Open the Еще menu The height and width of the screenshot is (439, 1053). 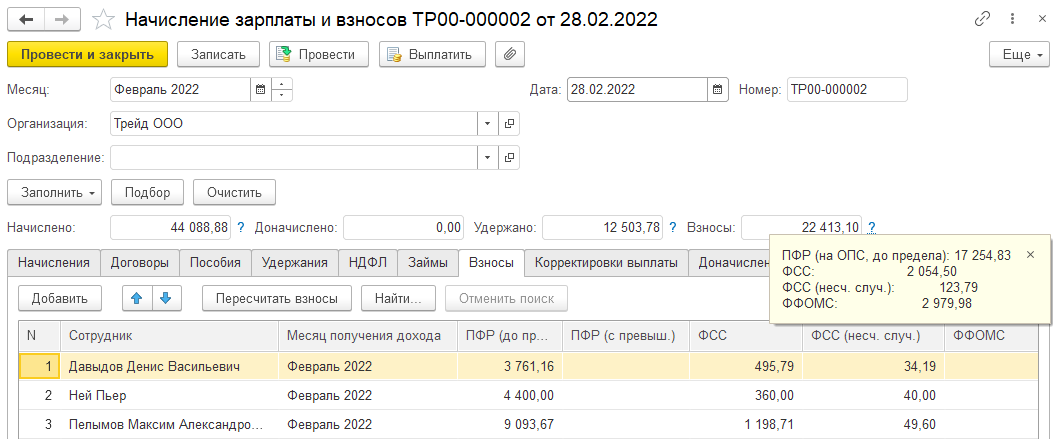pyautogui.click(x=1017, y=54)
